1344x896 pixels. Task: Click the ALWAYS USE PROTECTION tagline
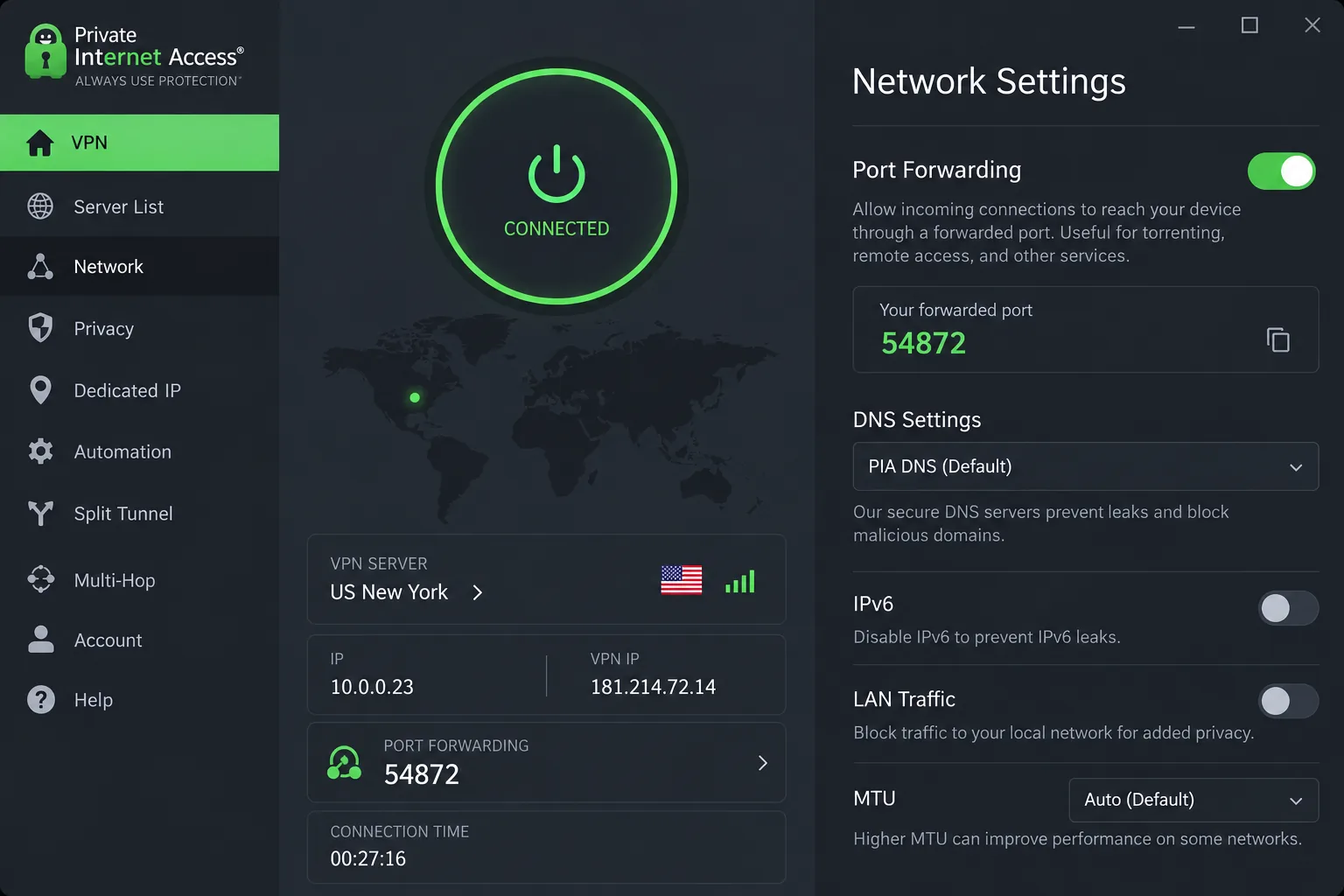pos(158,80)
